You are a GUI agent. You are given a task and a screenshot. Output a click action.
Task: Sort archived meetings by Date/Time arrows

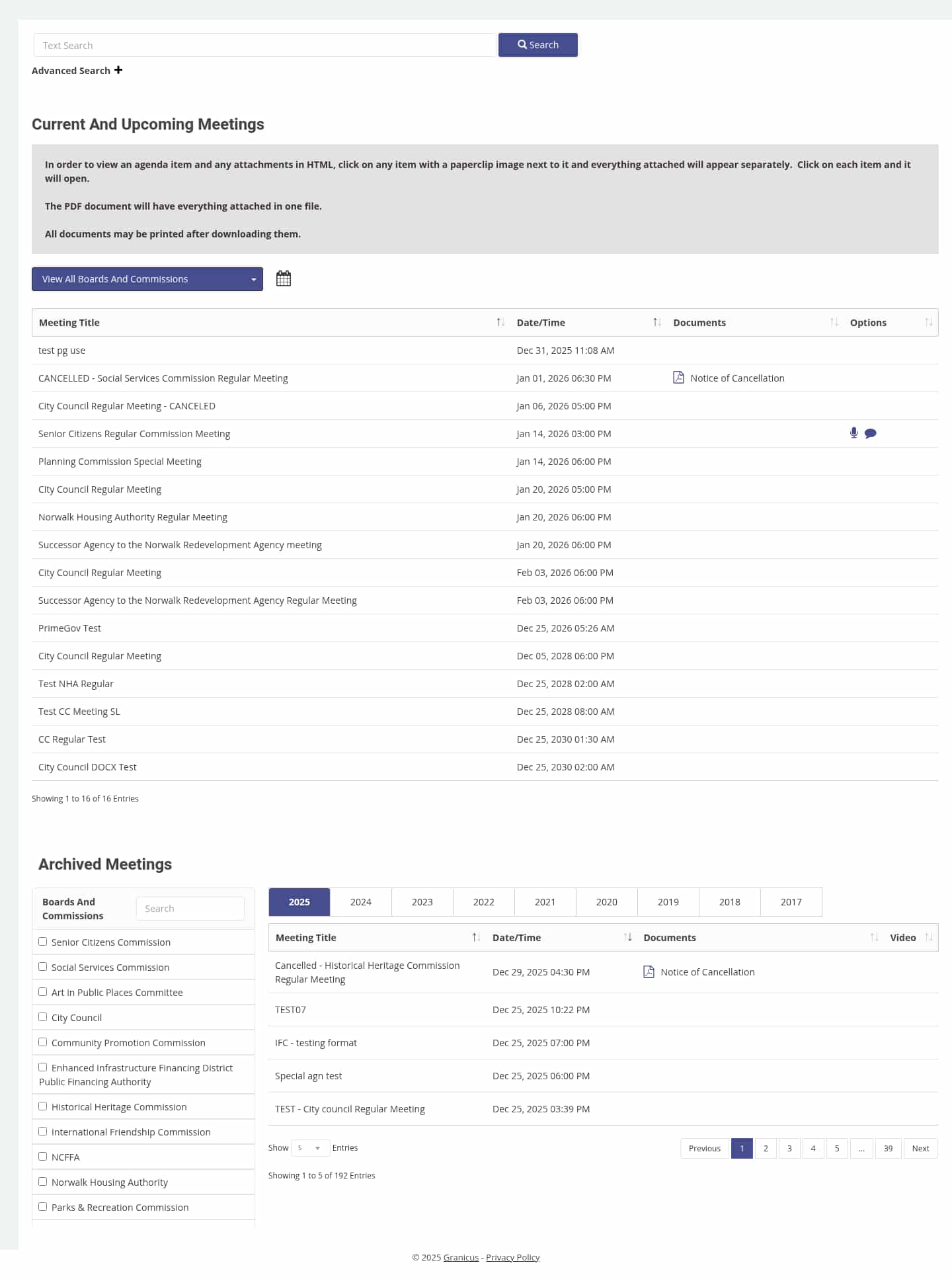point(627,937)
